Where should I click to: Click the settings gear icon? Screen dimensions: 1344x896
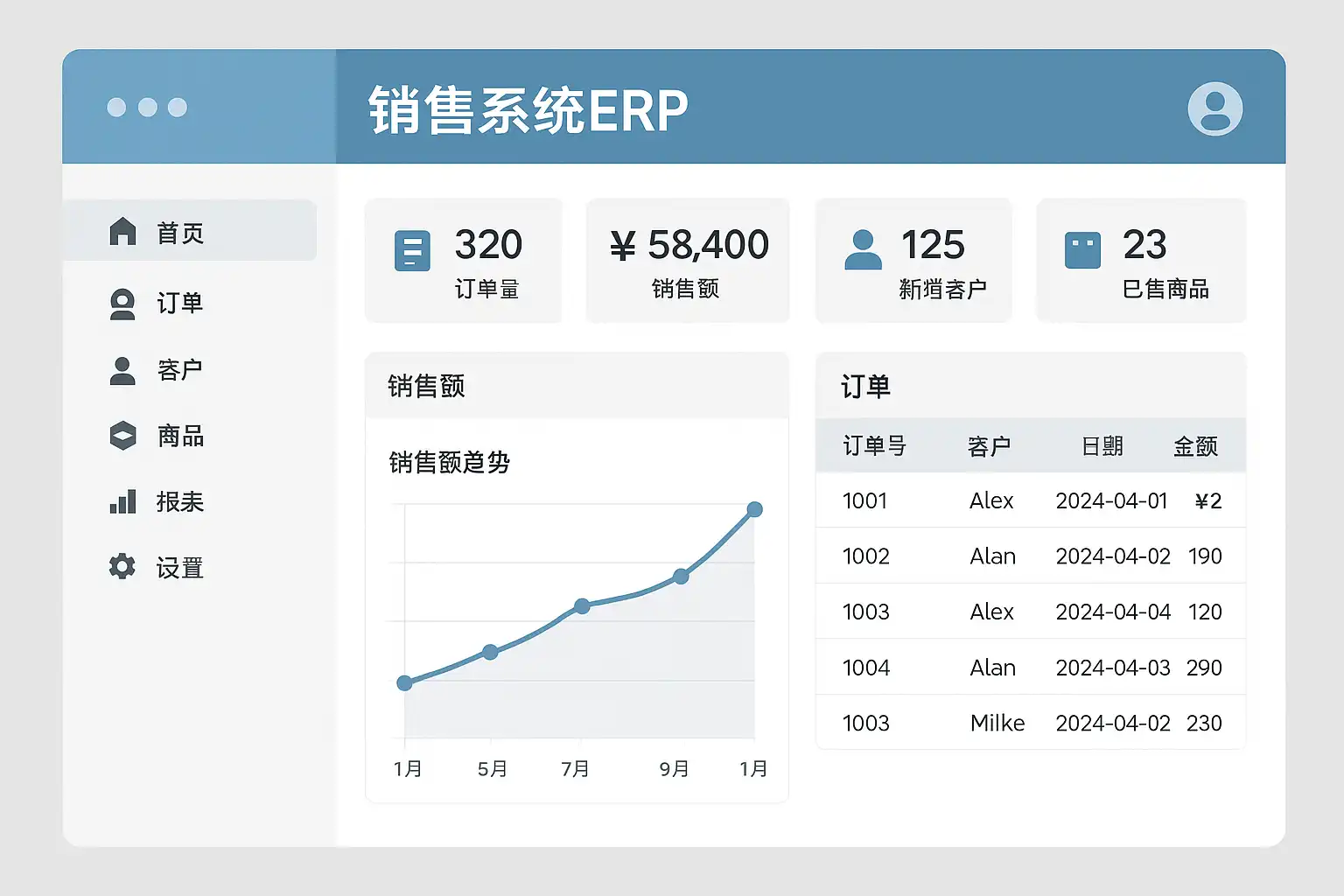pyautogui.click(x=122, y=566)
